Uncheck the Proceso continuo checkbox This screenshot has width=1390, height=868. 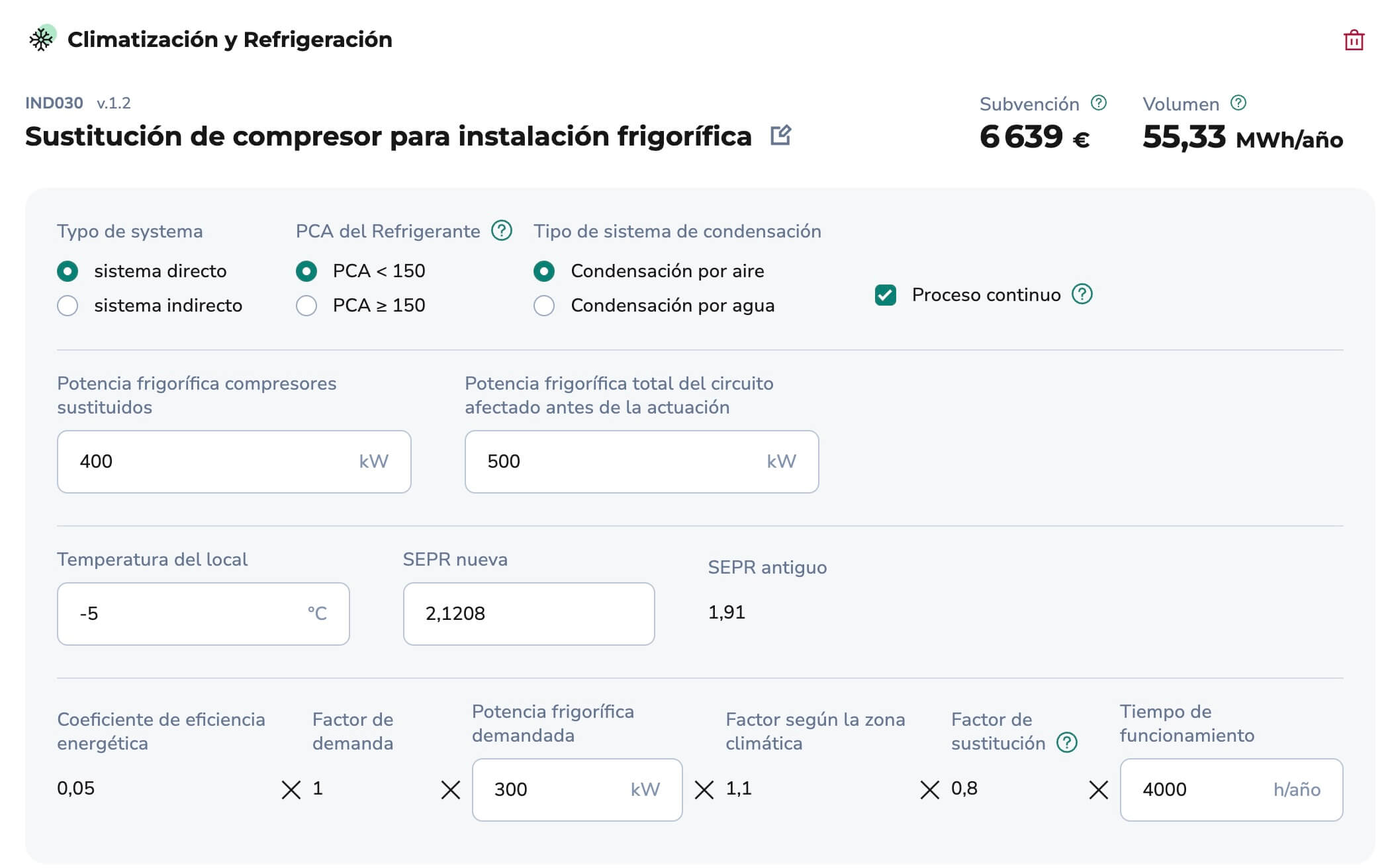click(886, 295)
